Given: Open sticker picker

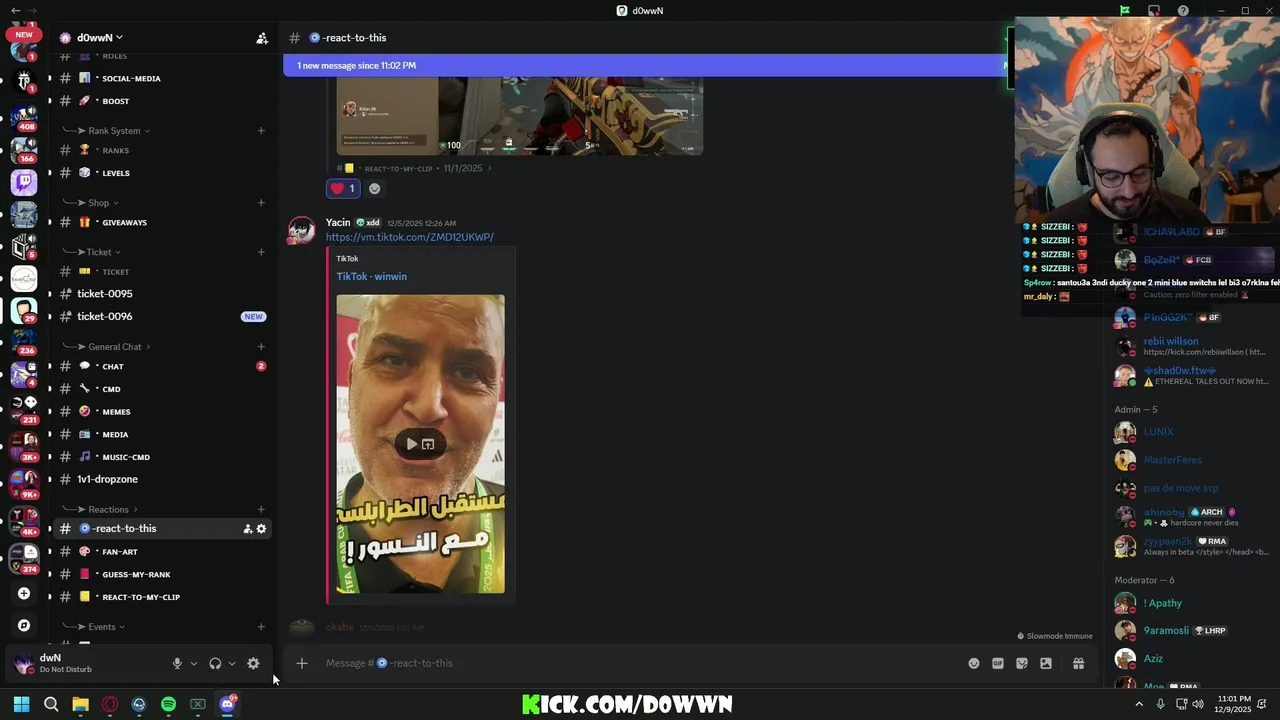Looking at the screenshot, I should tap(1022, 663).
